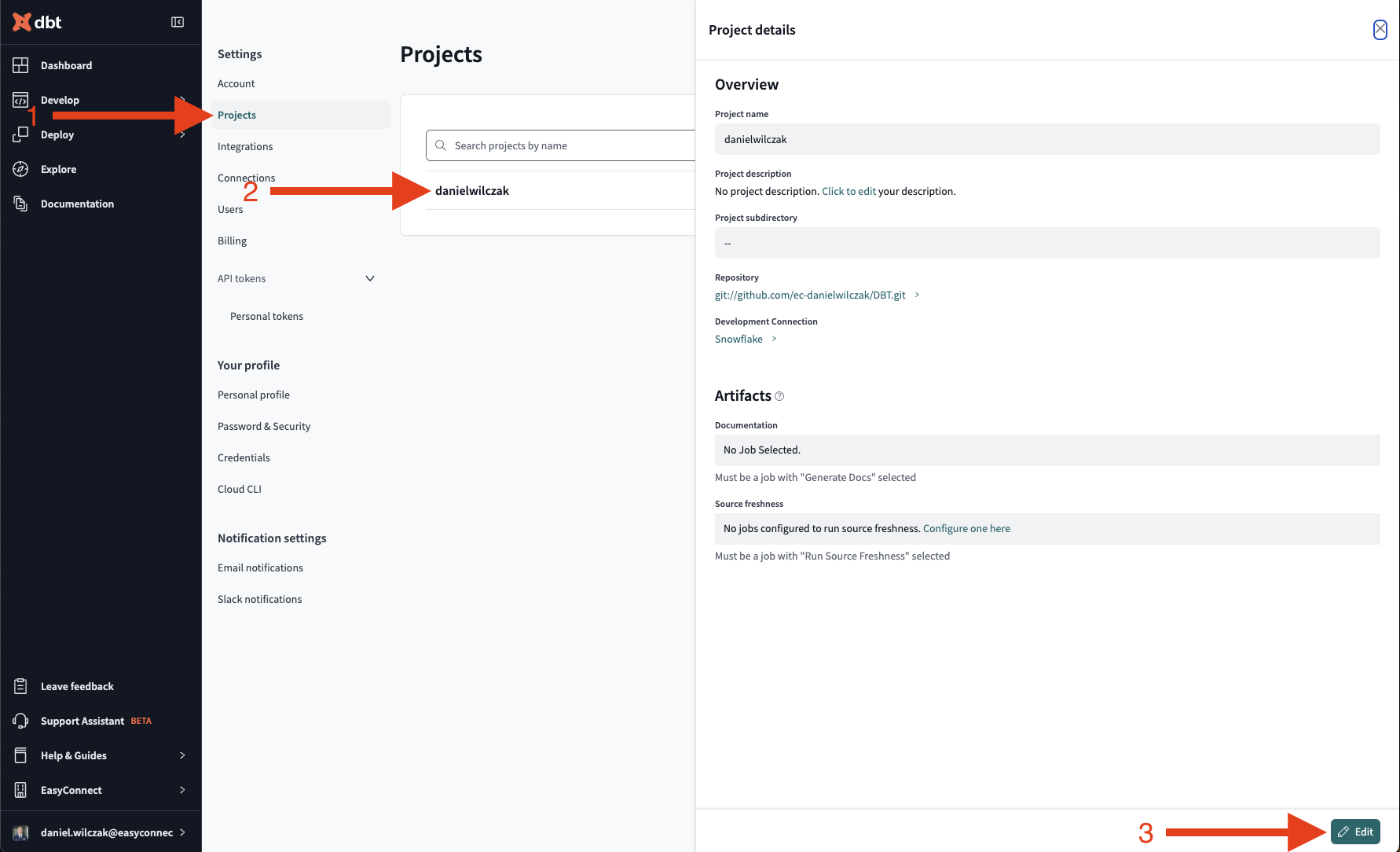Click the Help & Guides book icon

click(20, 755)
